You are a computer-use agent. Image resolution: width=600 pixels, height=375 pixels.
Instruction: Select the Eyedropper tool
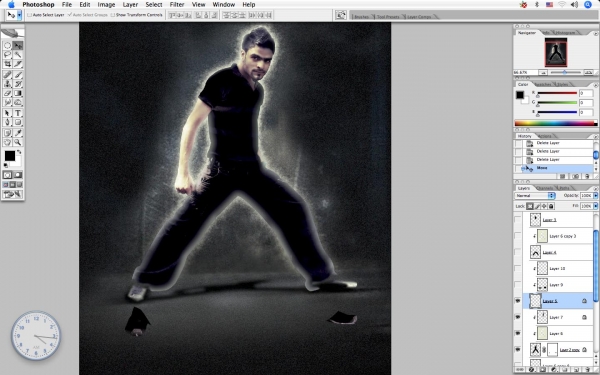click(x=18, y=133)
